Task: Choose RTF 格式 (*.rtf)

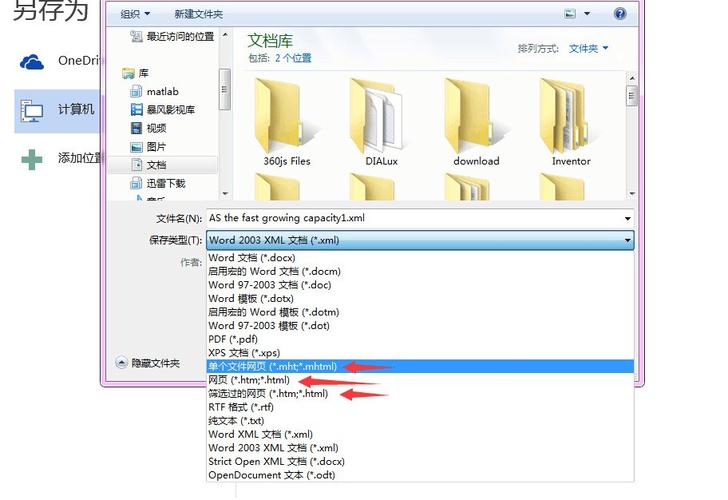Action: [x=420, y=407]
